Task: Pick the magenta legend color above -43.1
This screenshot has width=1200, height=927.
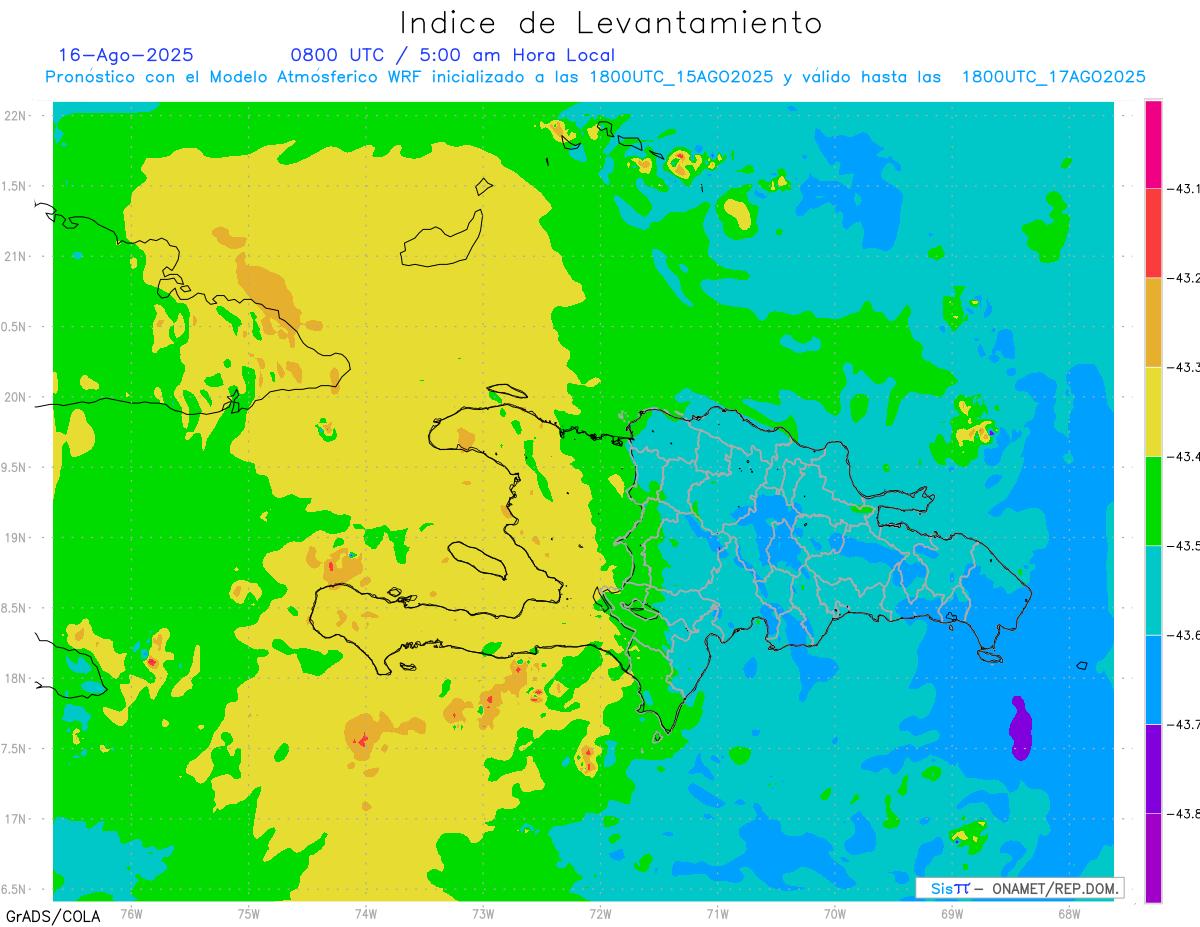Action: [x=1153, y=144]
